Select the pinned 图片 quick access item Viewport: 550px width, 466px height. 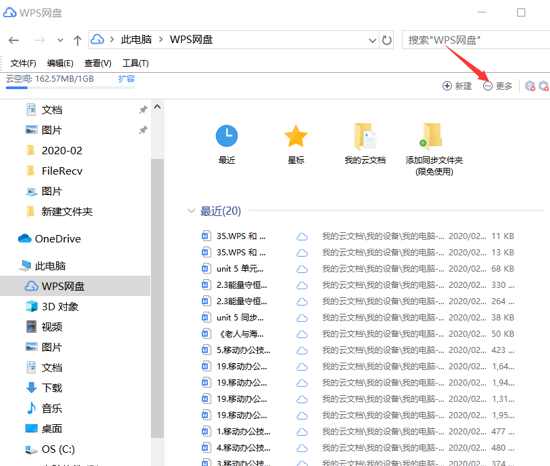pyautogui.click(x=52, y=130)
